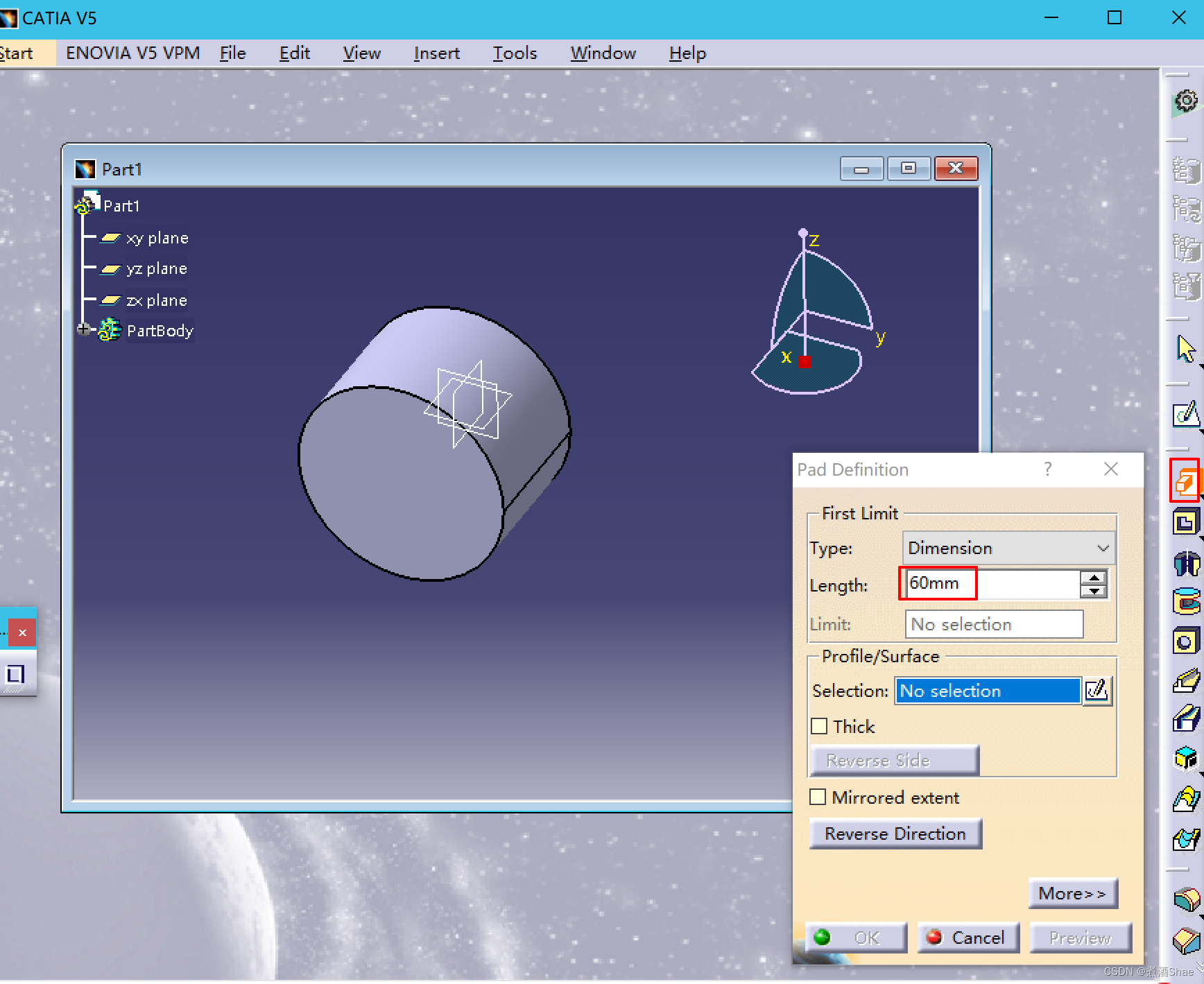Viewport: 1204px width, 984px height.
Task: Select the Groove tool icon
Action: click(x=1186, y=601)
